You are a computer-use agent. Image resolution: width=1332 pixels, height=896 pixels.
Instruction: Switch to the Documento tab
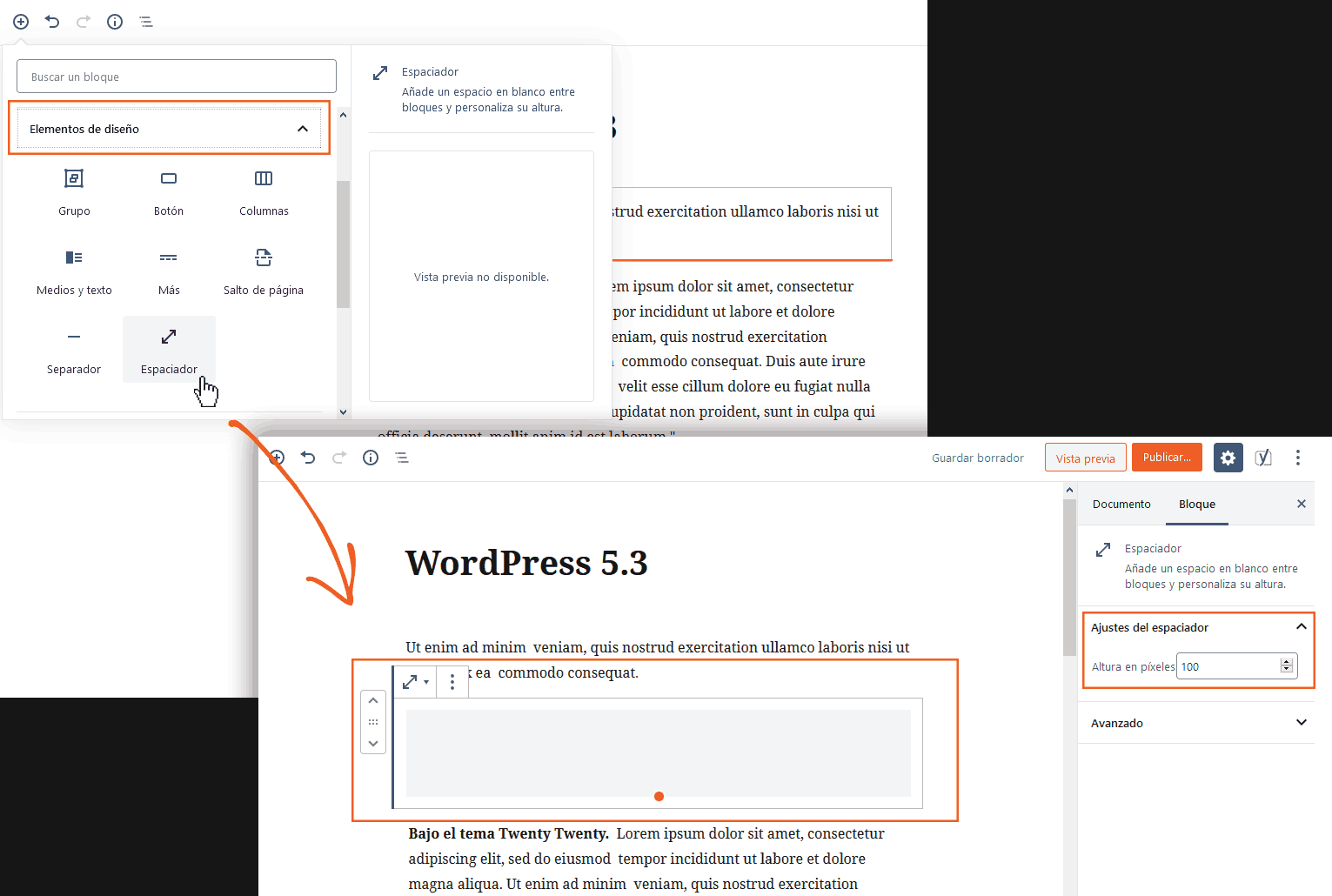(x=1121, y=505)
